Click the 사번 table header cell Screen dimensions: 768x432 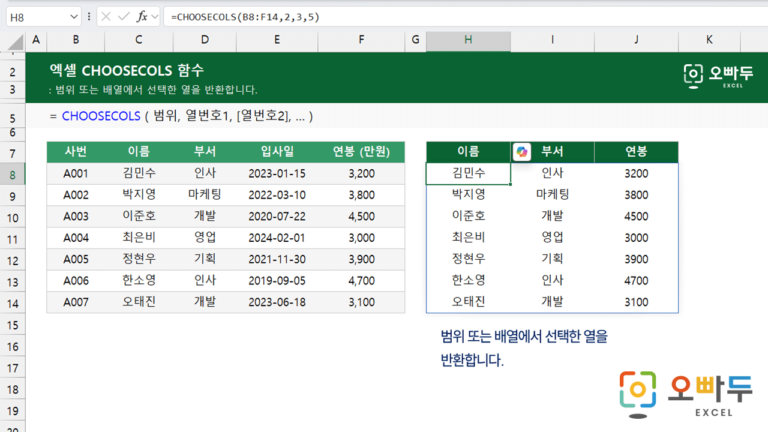tap(75, 152)
